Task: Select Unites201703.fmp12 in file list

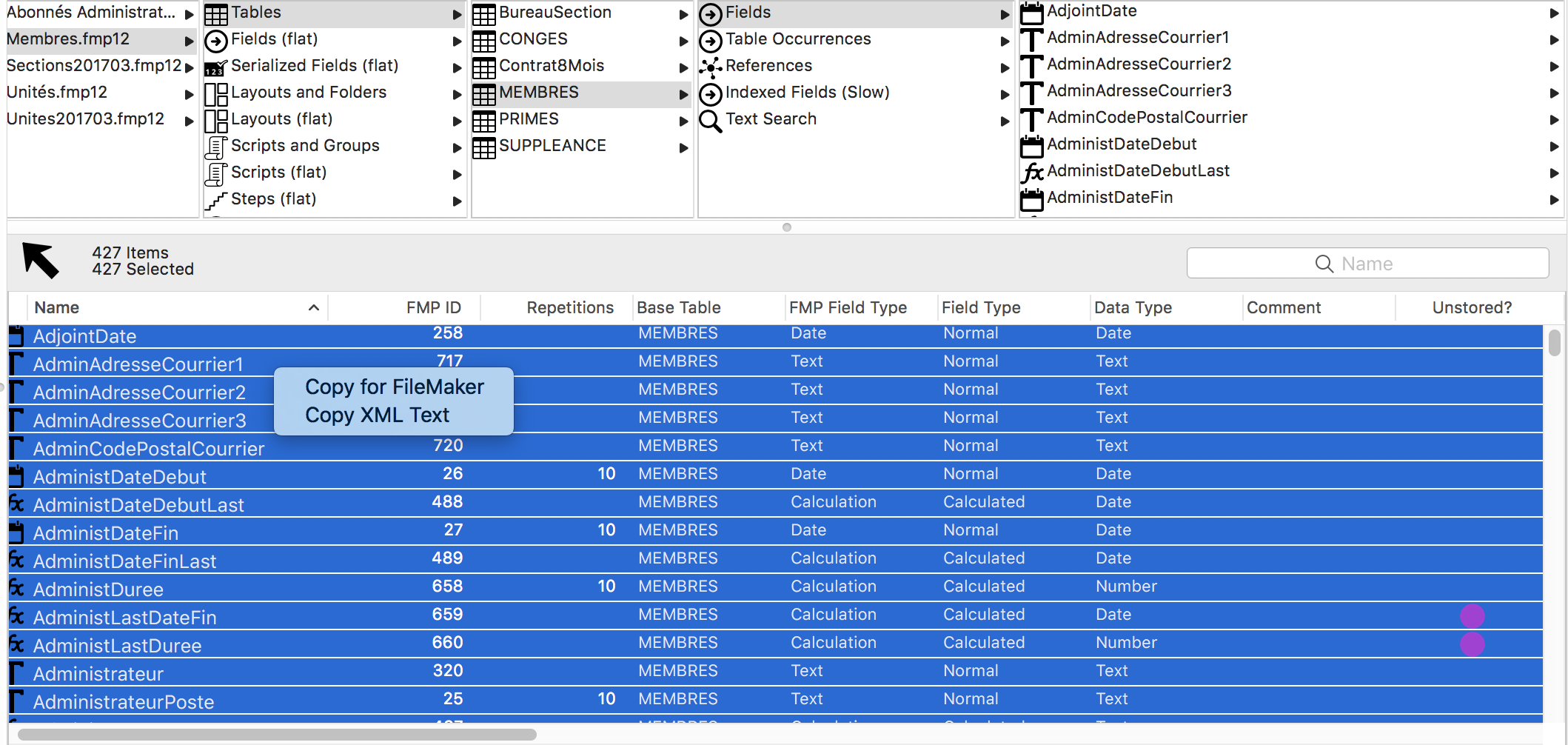Action: 85,119
